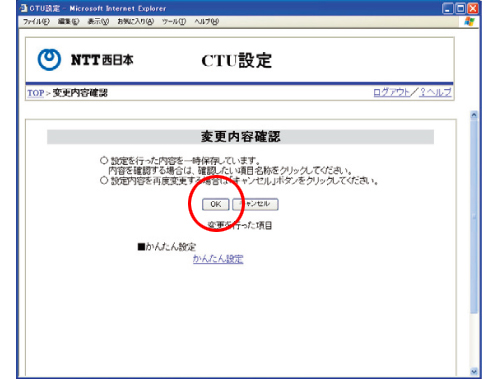This screenshot has height=379, width=500.
Task: Click scrollbar up arrow
Action: pos(474,115)
